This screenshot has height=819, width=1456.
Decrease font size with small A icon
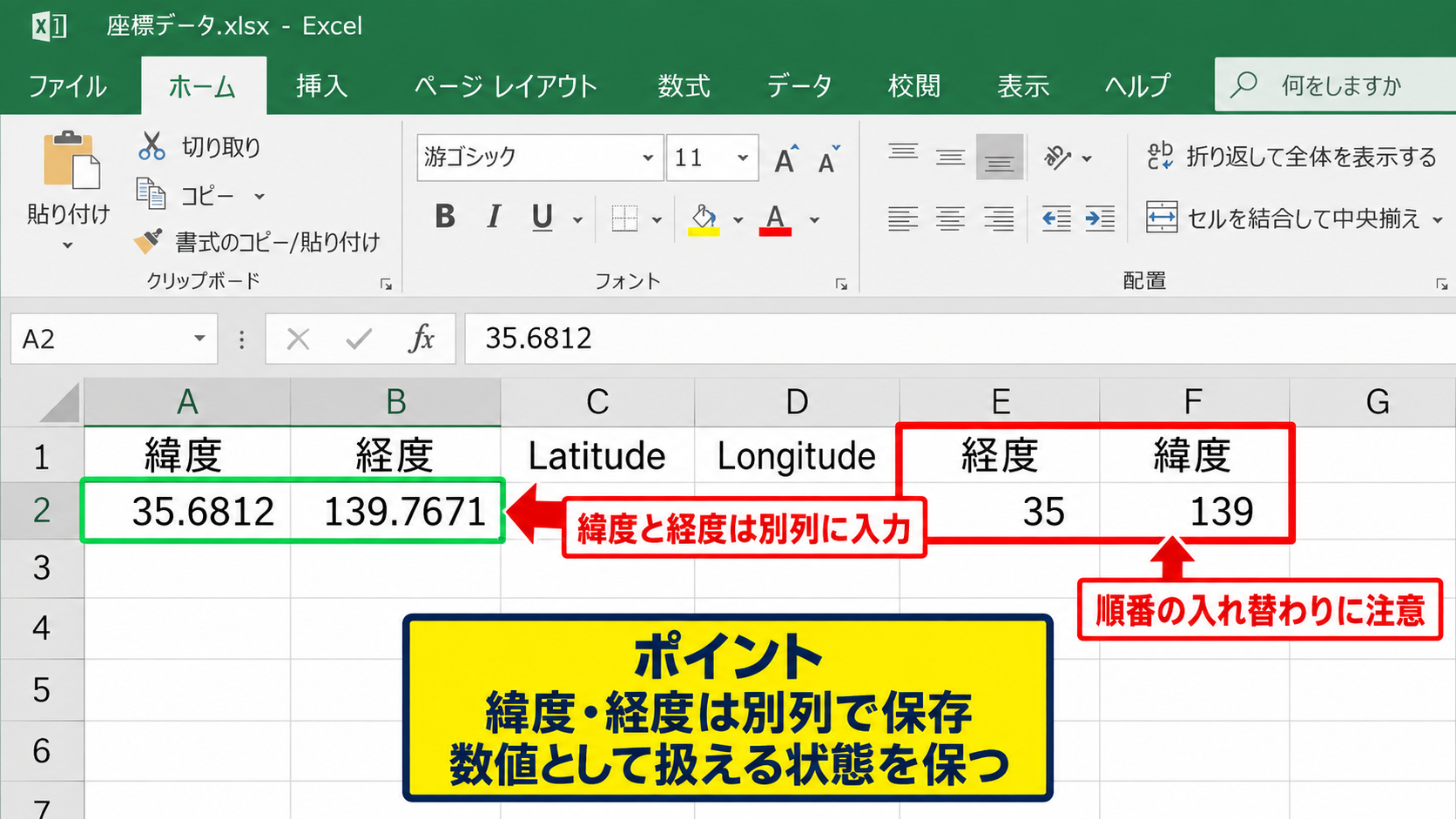828,158
